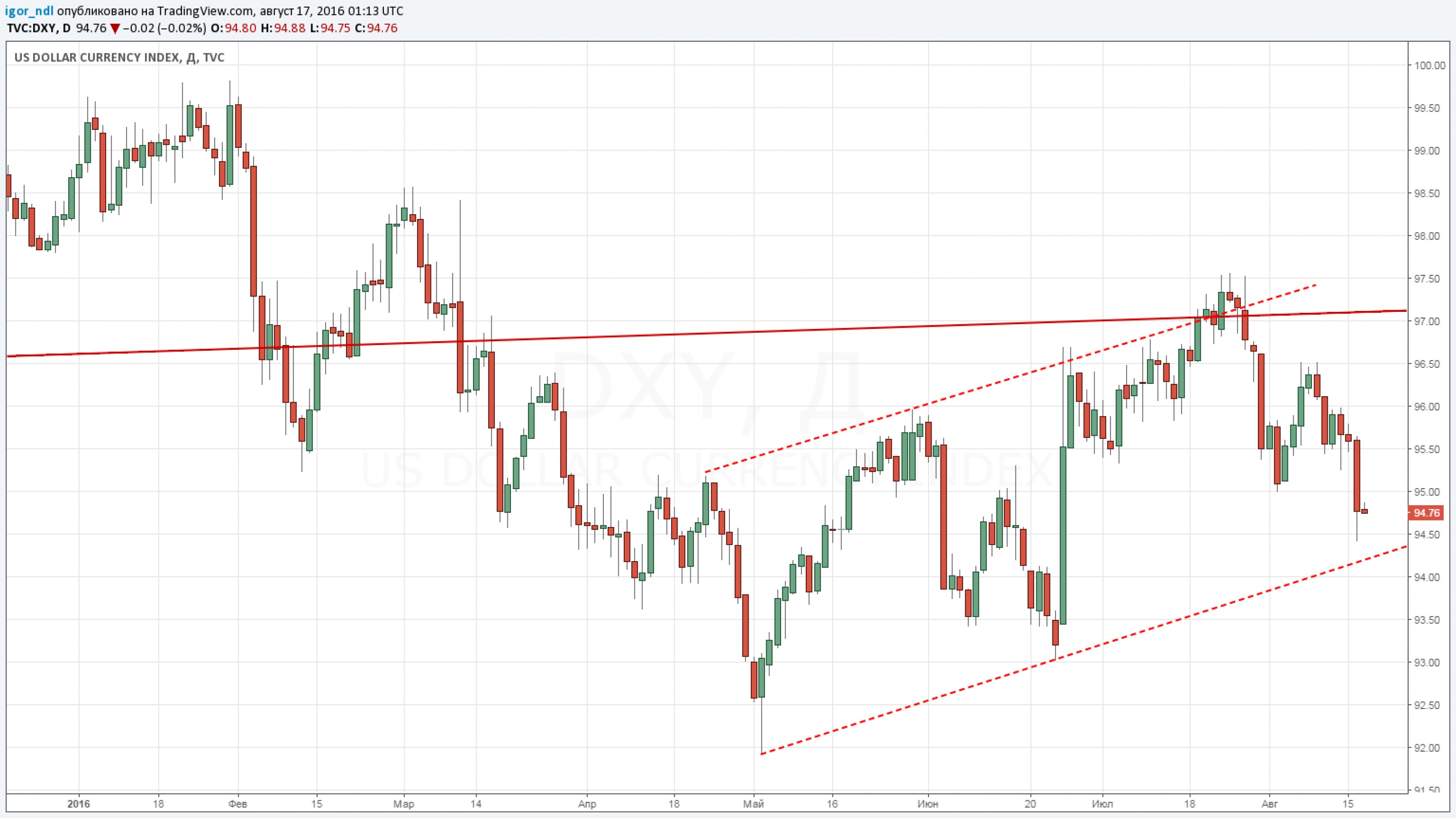Click the 94.76 current price tag
This screenshot has height=818, width=1456.
[1426, 513]
